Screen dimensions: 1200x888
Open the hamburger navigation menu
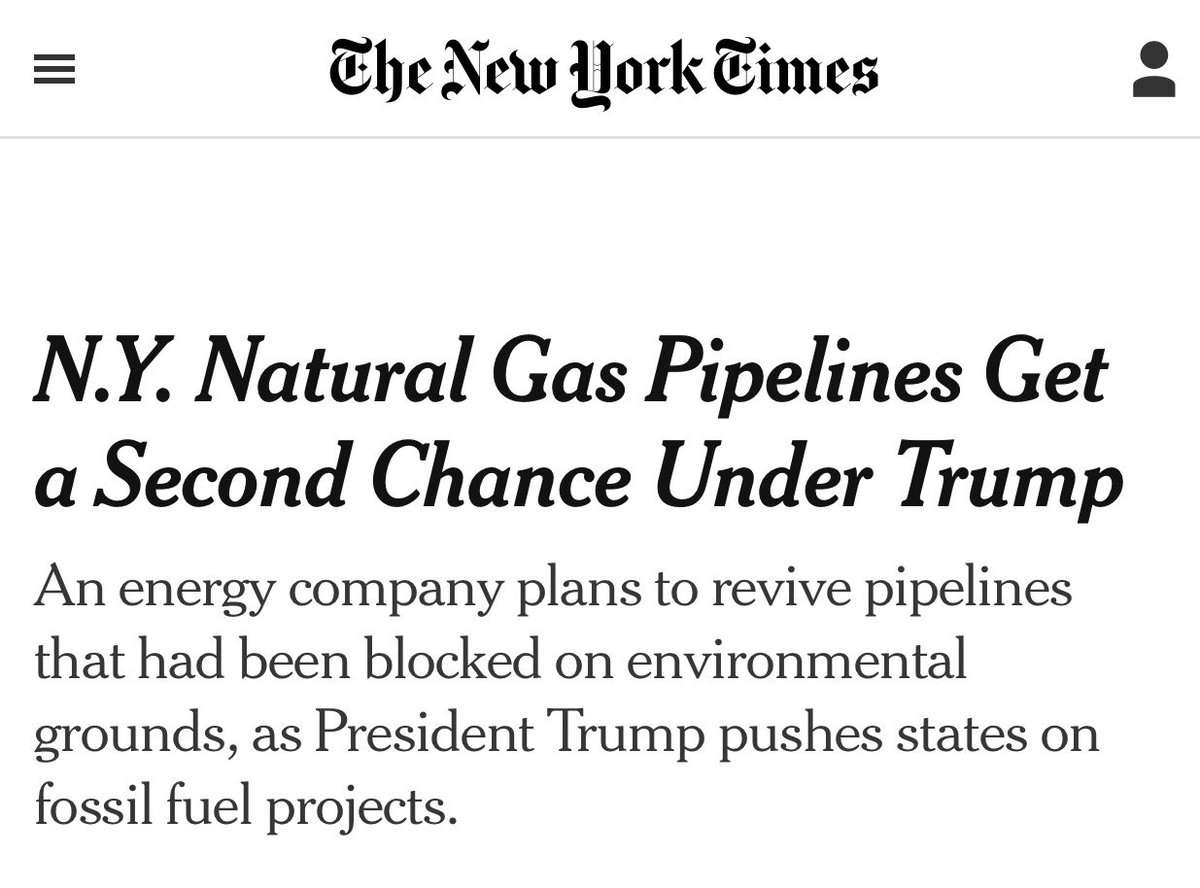[x=55, y=69]
